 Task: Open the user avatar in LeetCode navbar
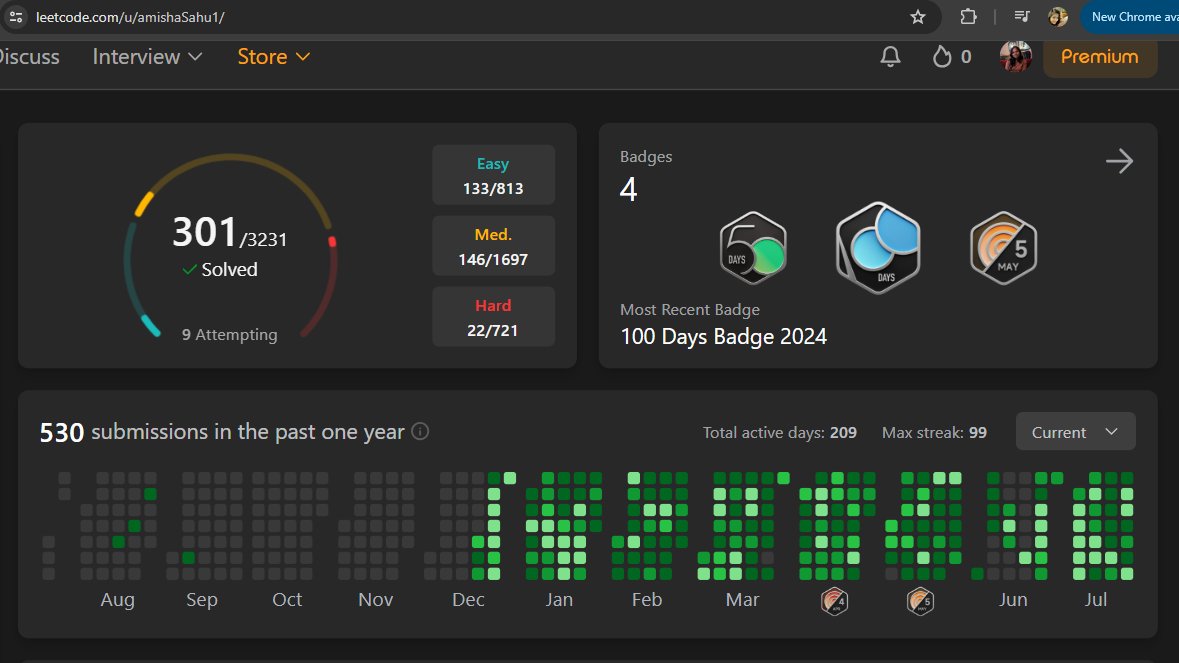point(1015,56)
